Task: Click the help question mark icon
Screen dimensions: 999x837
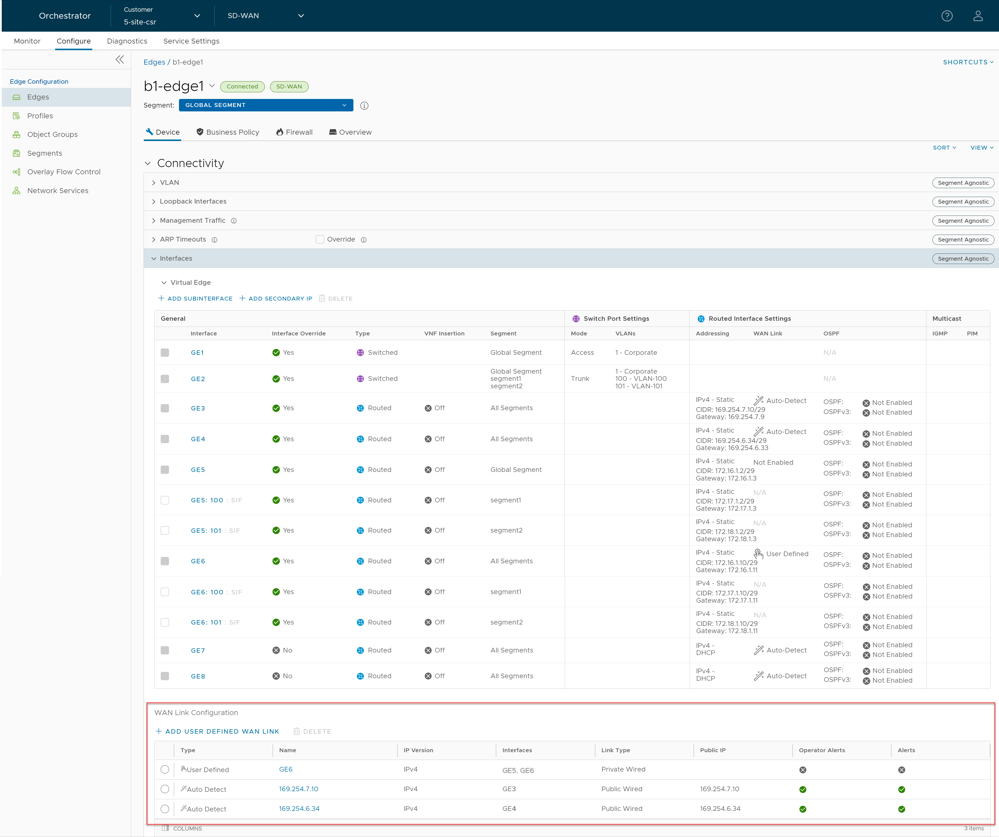Action: [946, 16]
